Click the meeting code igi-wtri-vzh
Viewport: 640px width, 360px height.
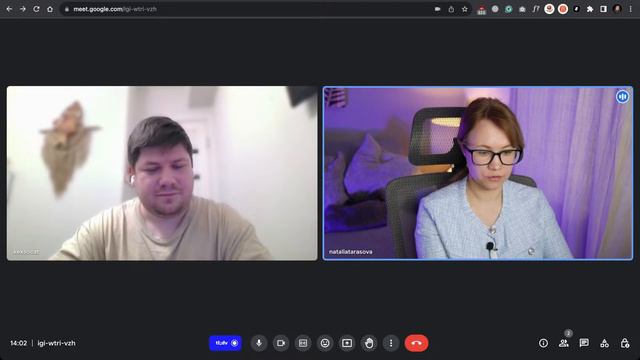coord(56,343)
